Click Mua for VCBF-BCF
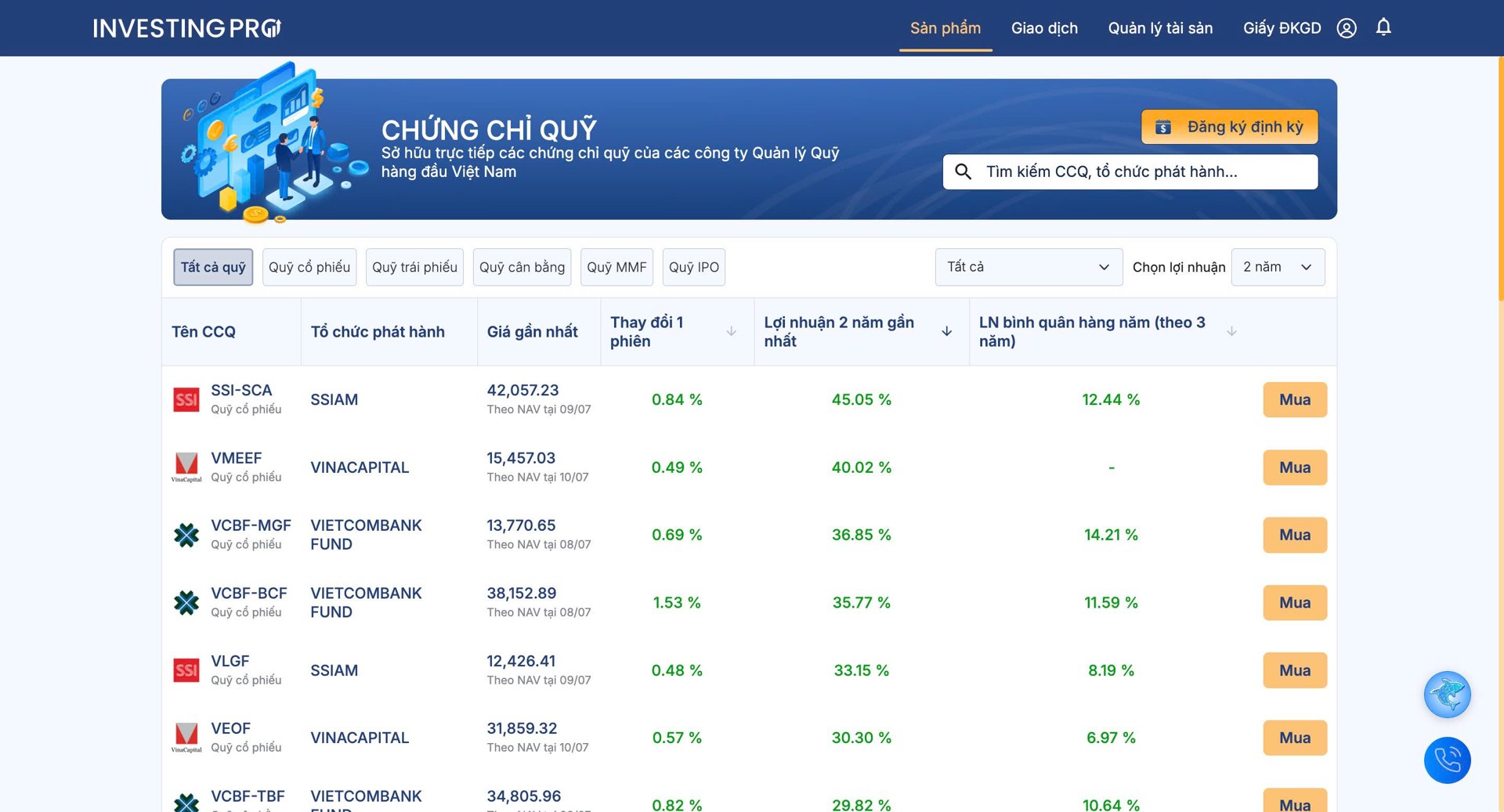This screenshot has height=812, width=1504. (1295, 603)
